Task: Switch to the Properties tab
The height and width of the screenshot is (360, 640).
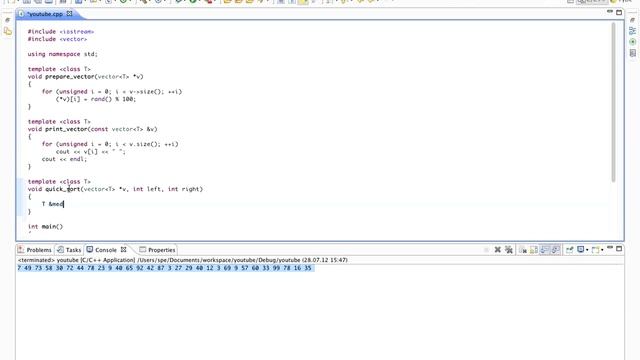Action: pyautogui.click(x=158, y=250)
